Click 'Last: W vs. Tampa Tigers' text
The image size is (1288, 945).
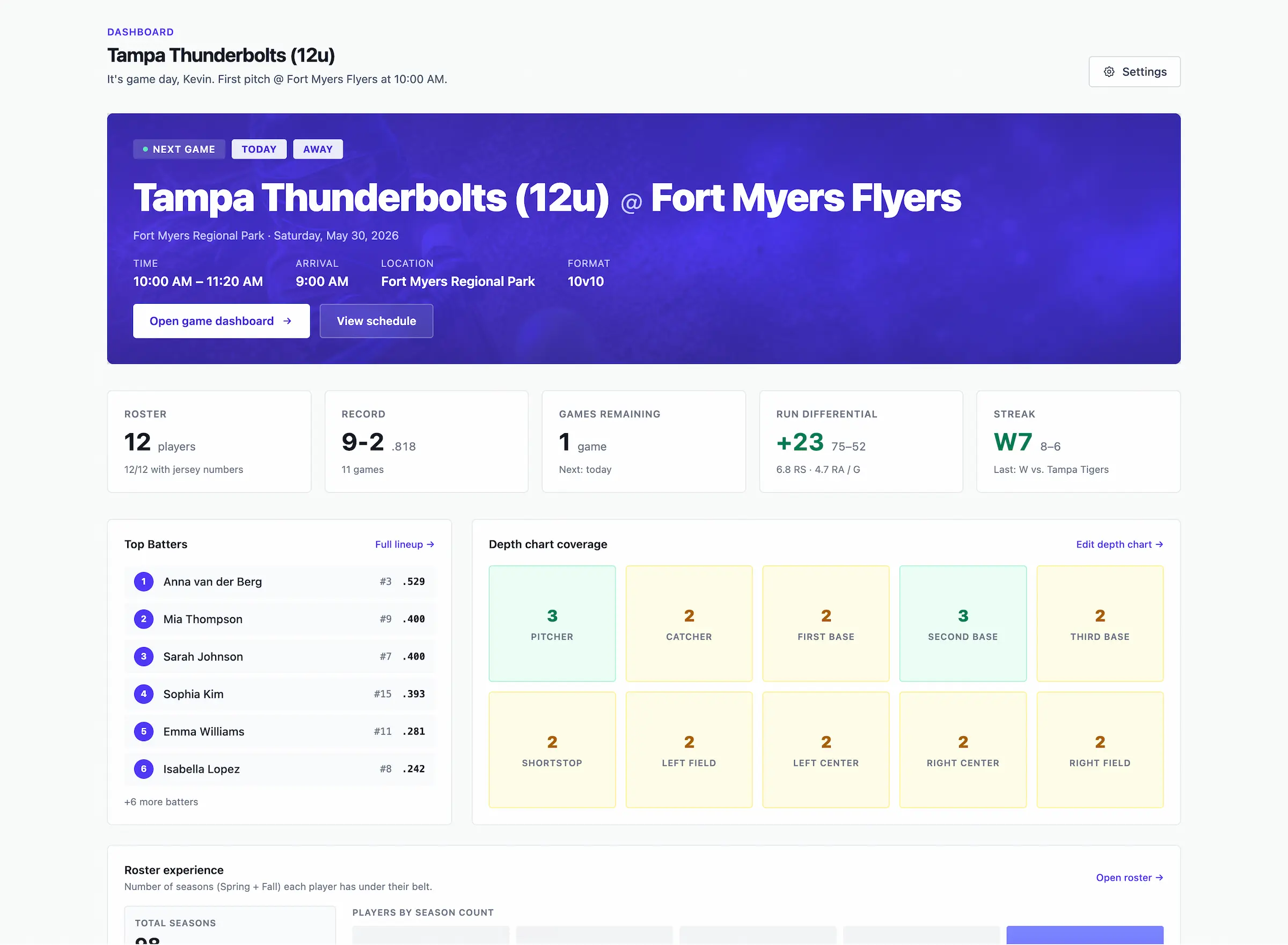click(x=1051, y=469)
